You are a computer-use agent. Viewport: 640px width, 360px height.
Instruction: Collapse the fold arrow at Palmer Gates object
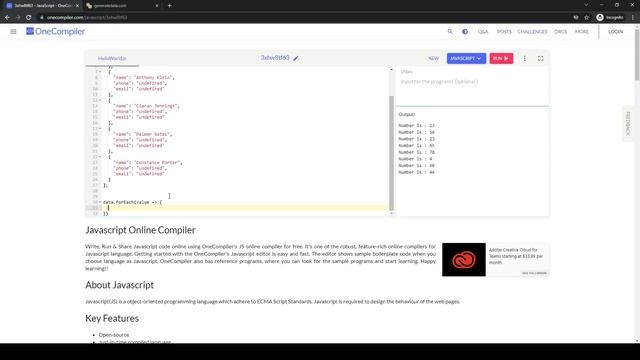pyautogui.click(x=100, y=129)
